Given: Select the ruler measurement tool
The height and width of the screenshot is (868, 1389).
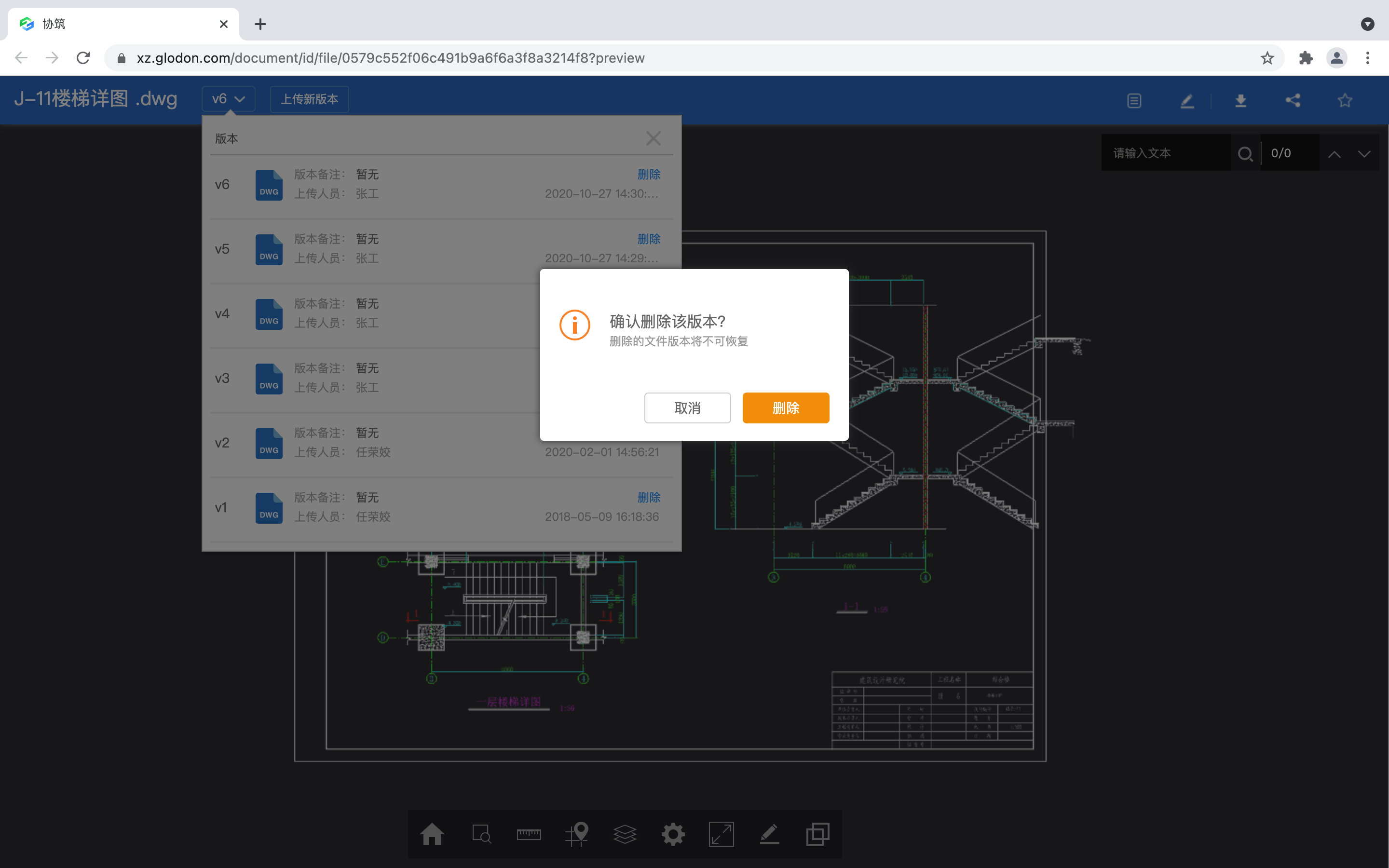Looking at the screenshot, I should [x=528, y=834].
